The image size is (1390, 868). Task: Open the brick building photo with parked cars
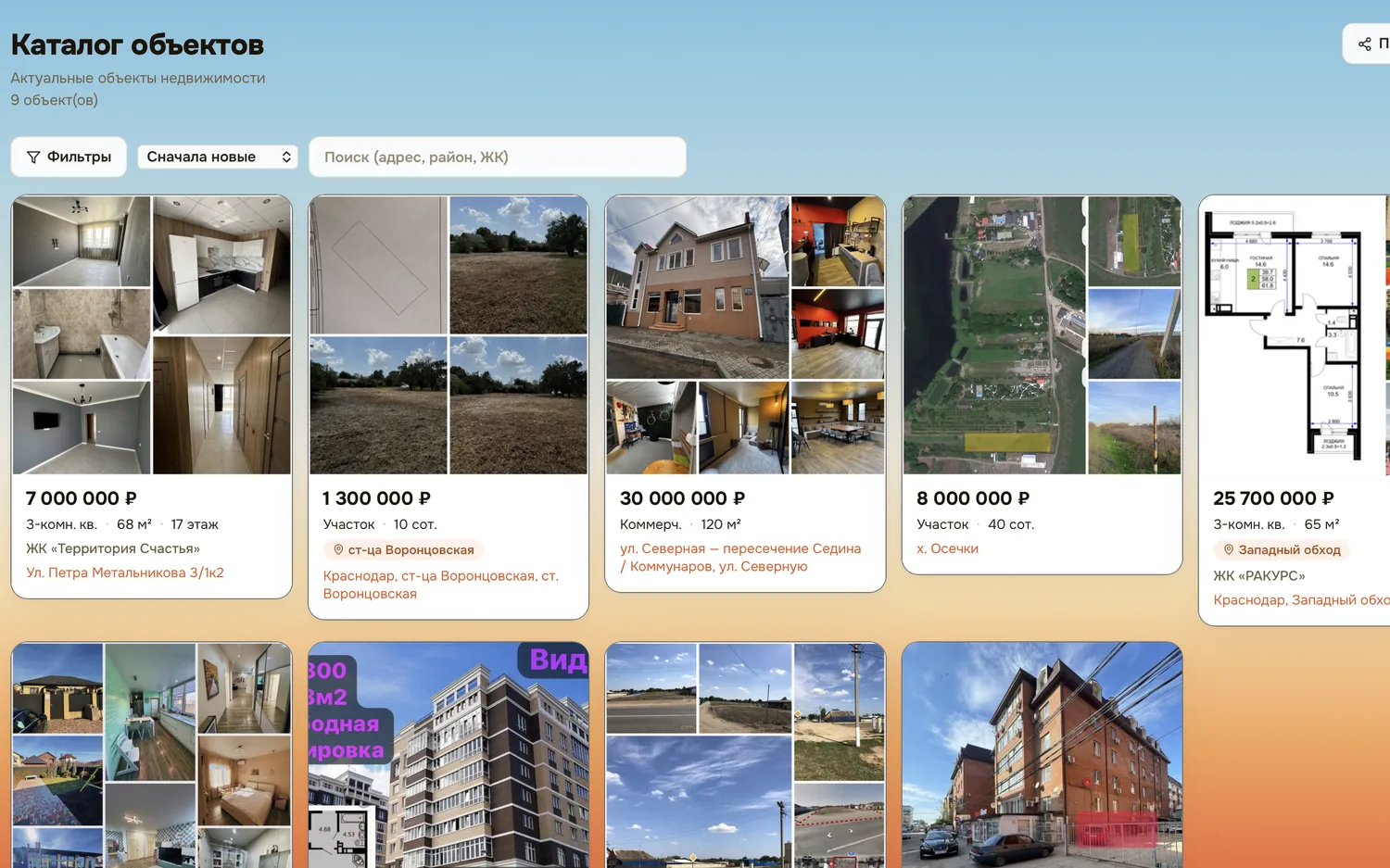pyautogui.click(x=1042, y=756)
